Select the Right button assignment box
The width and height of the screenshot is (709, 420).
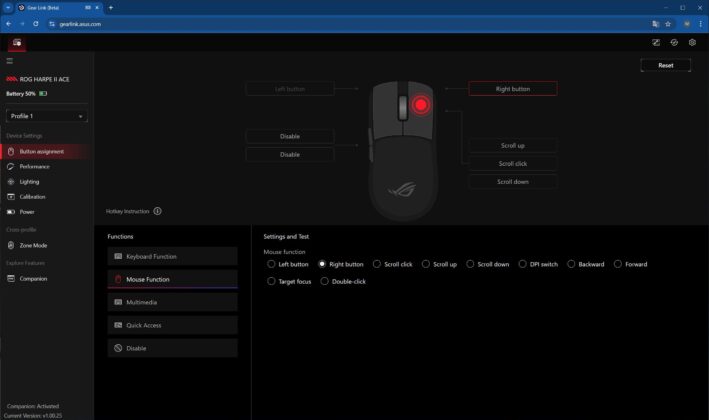513,89
